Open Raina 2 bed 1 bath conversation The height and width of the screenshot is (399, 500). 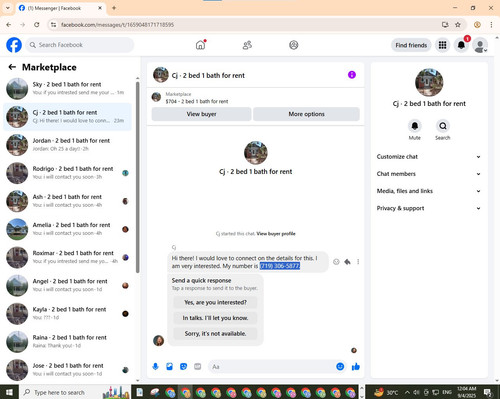pos(67,342)
